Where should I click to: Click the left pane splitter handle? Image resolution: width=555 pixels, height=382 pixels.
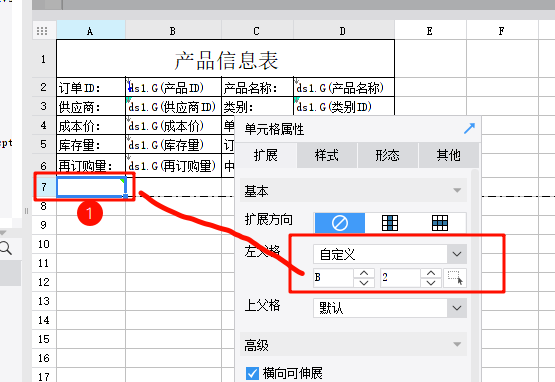26,211
